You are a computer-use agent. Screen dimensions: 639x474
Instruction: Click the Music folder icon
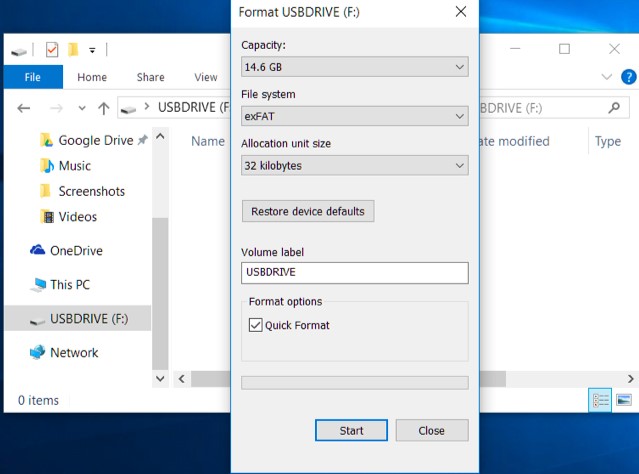(46, 165)
